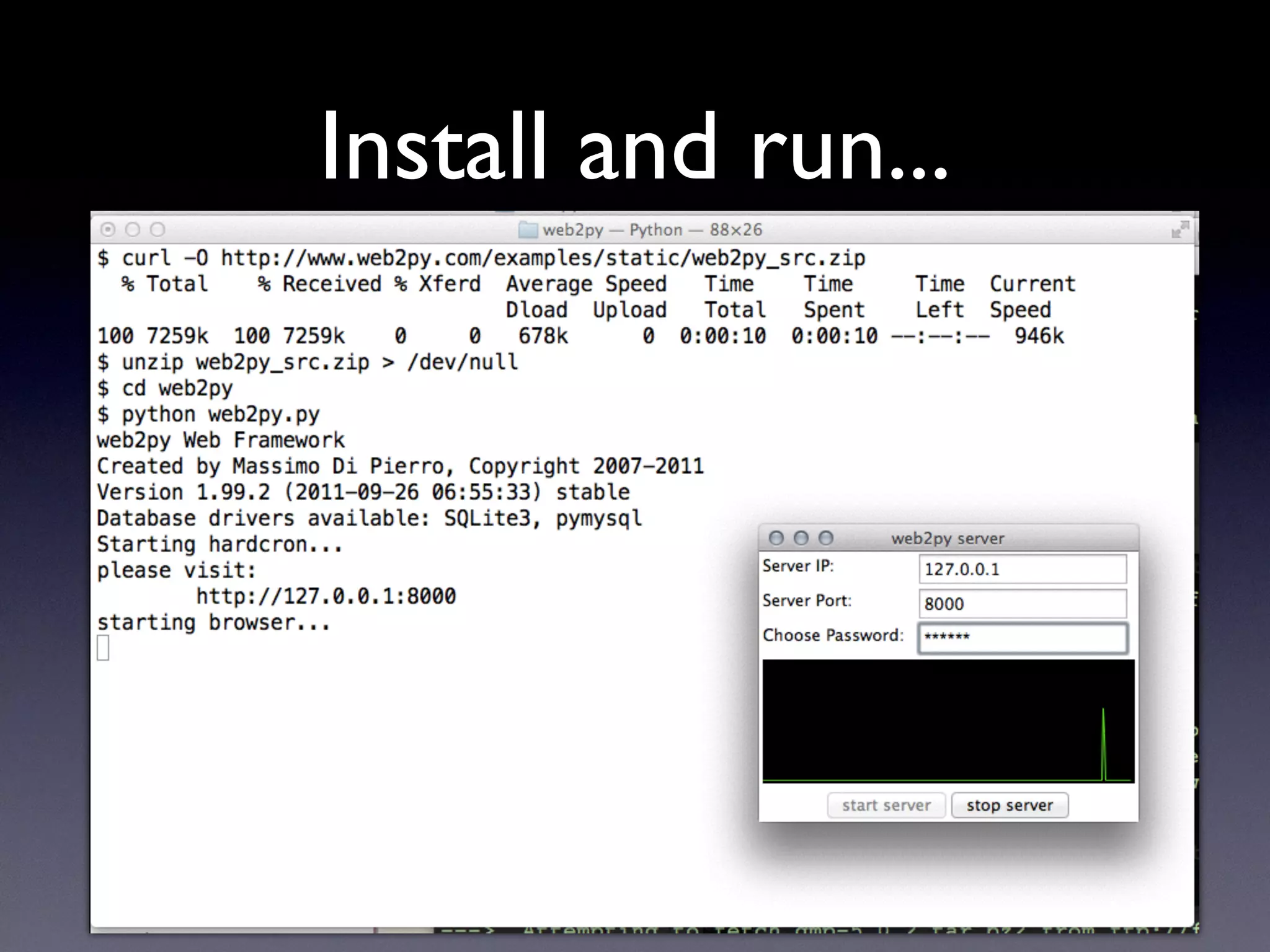
Task: Click the 'cd web2py' command line
Action: click(x=165, y=389)
